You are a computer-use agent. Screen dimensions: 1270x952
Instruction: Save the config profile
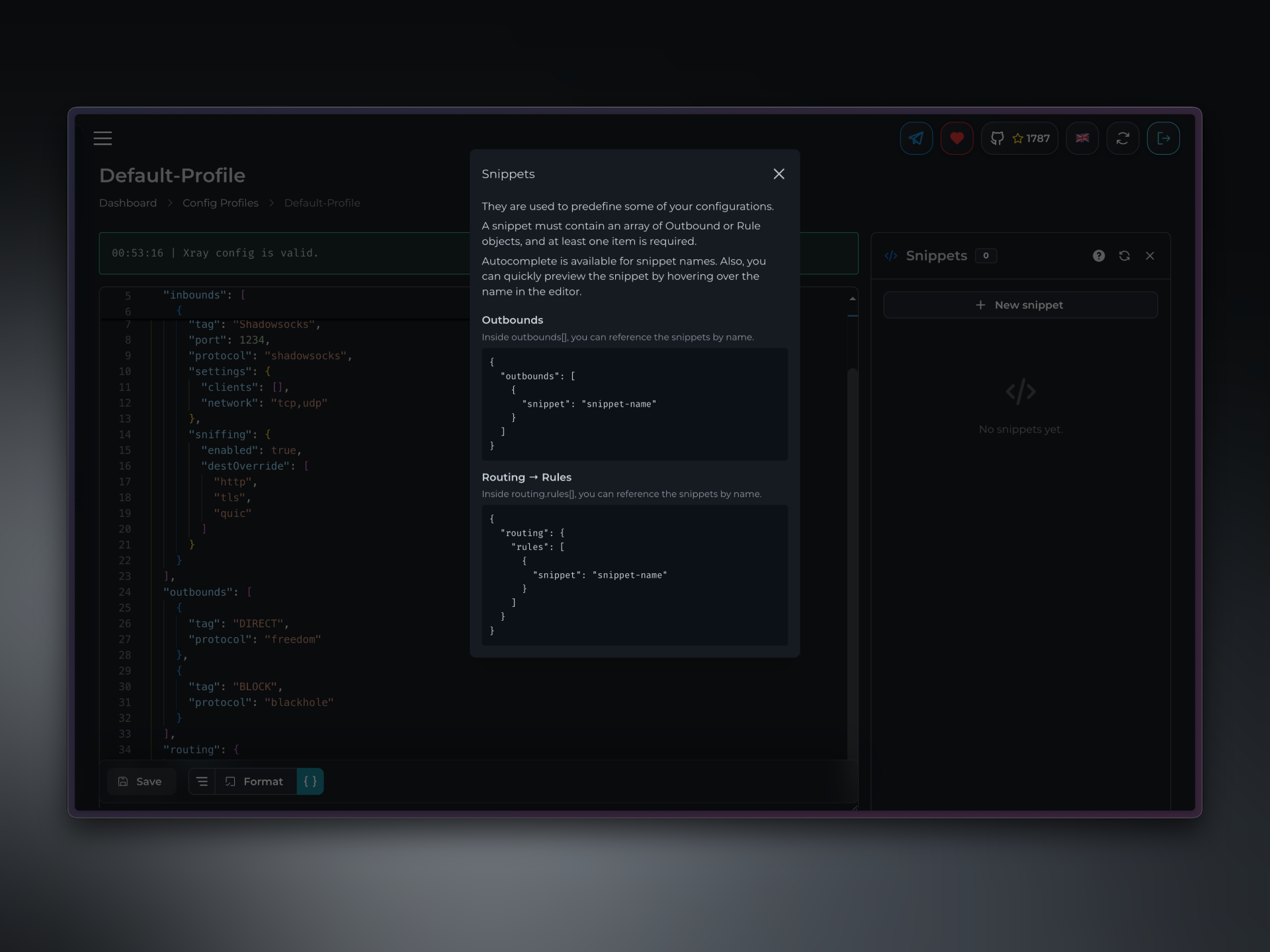click(x=140, y=781)
